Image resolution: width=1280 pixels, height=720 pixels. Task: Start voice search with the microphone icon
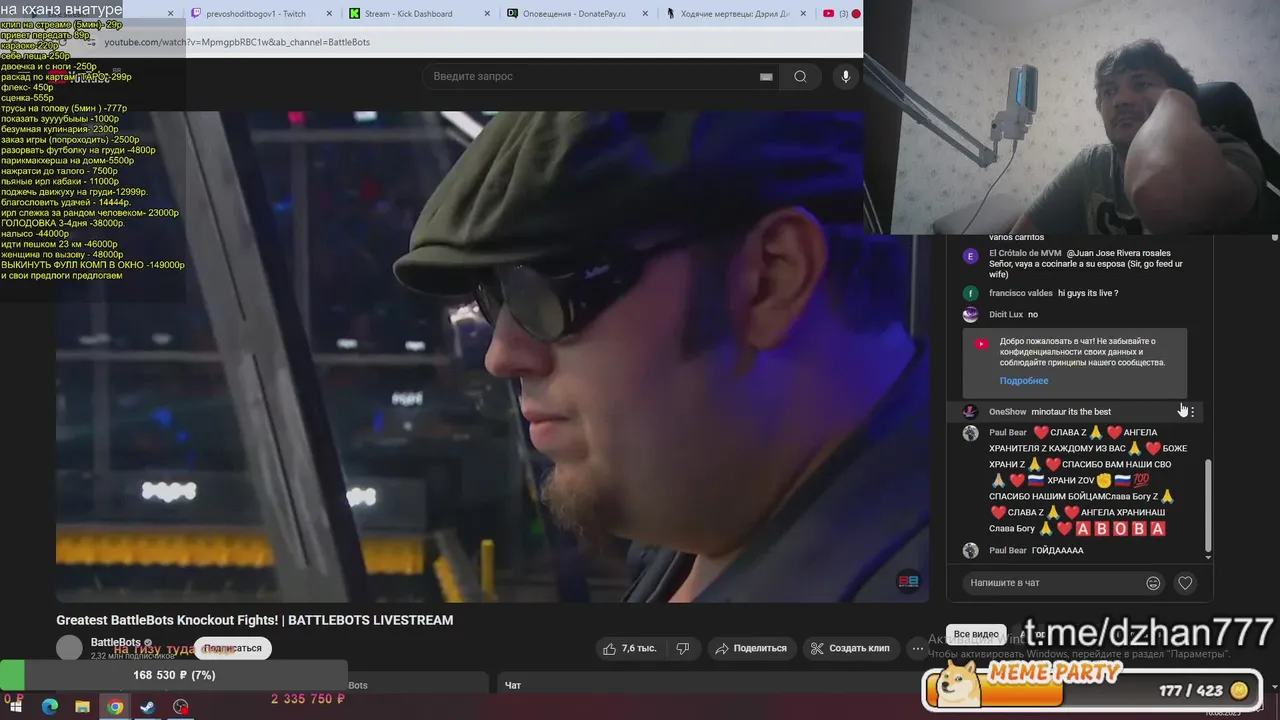pos(846,77)
